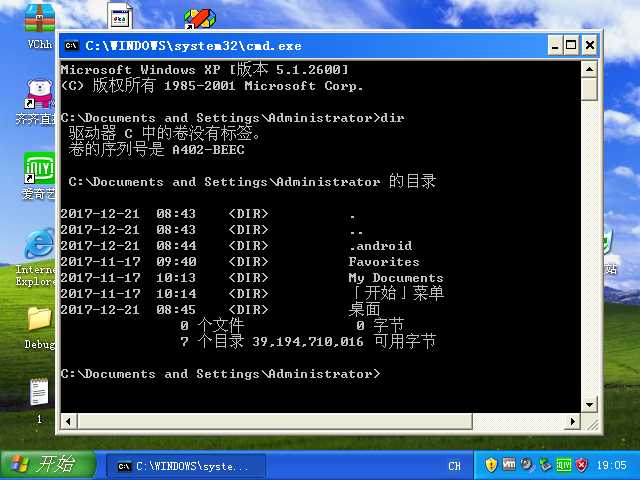Image resolution: width=640 pixels, height=480 pixels.
Task: Open the CH language indicator
Action: [454, 466]
